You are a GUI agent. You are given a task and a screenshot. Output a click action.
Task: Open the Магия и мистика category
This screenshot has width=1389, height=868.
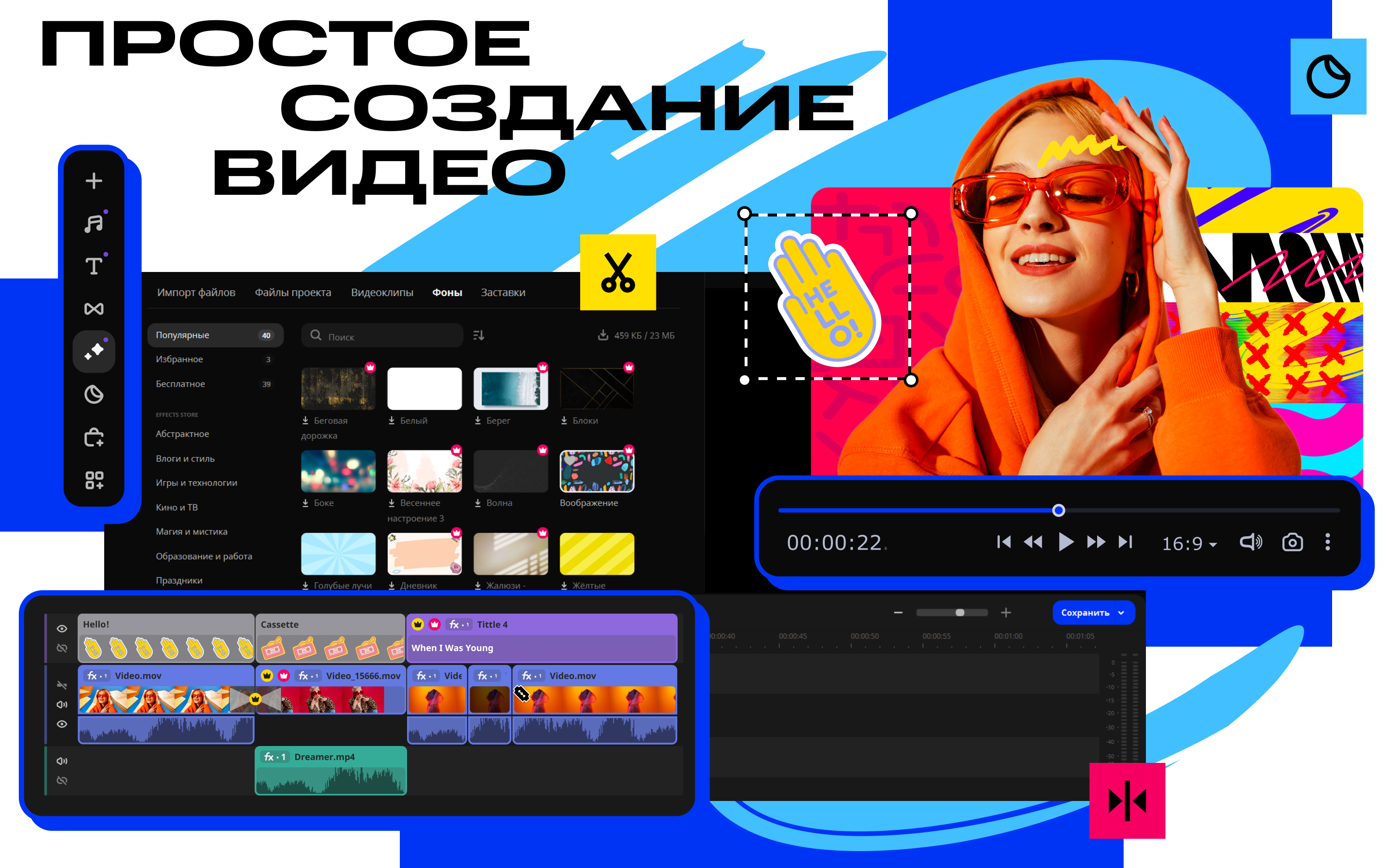click(x=191, y=531)
